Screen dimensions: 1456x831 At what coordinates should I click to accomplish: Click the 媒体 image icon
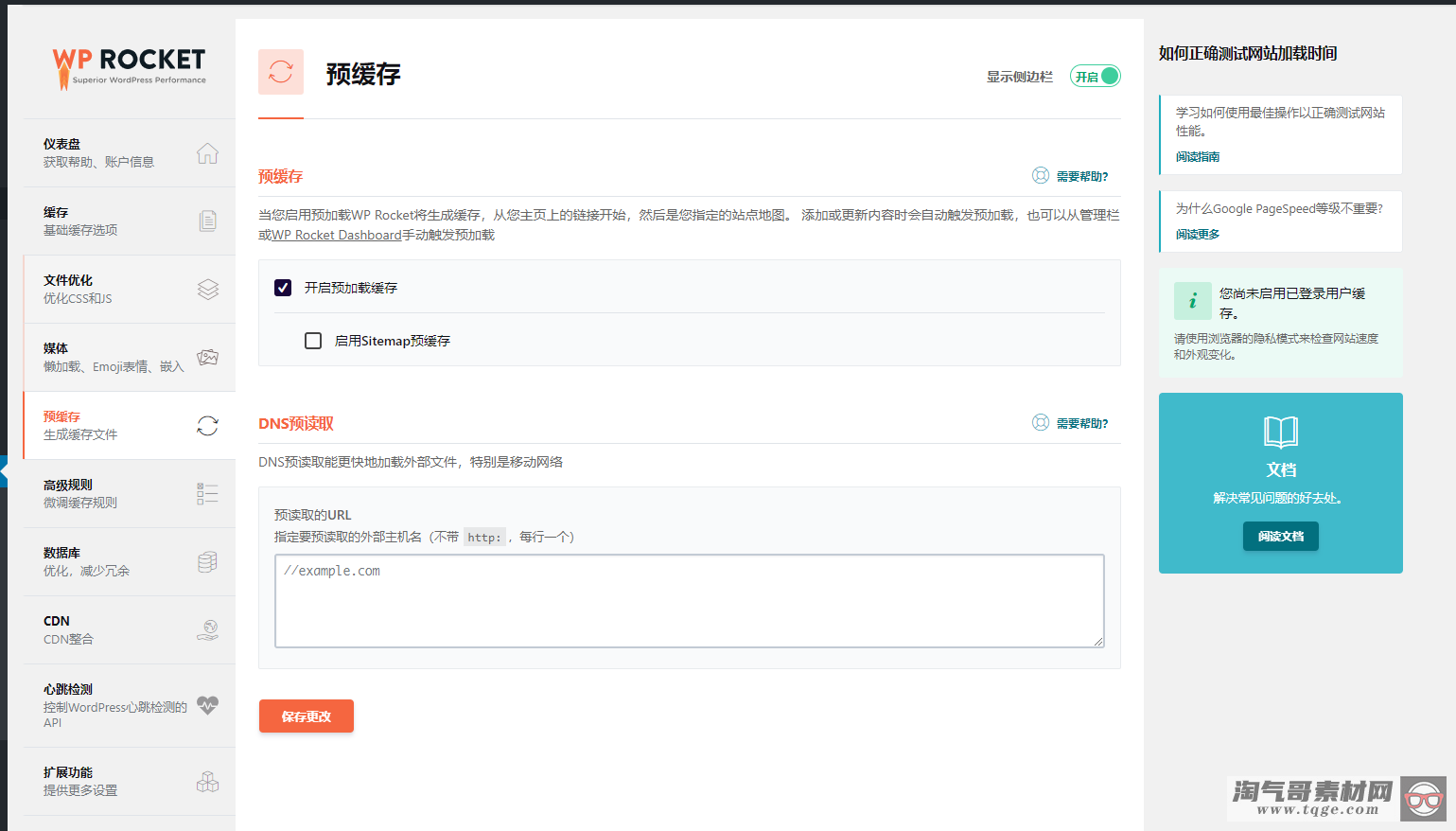pos(208,357)
